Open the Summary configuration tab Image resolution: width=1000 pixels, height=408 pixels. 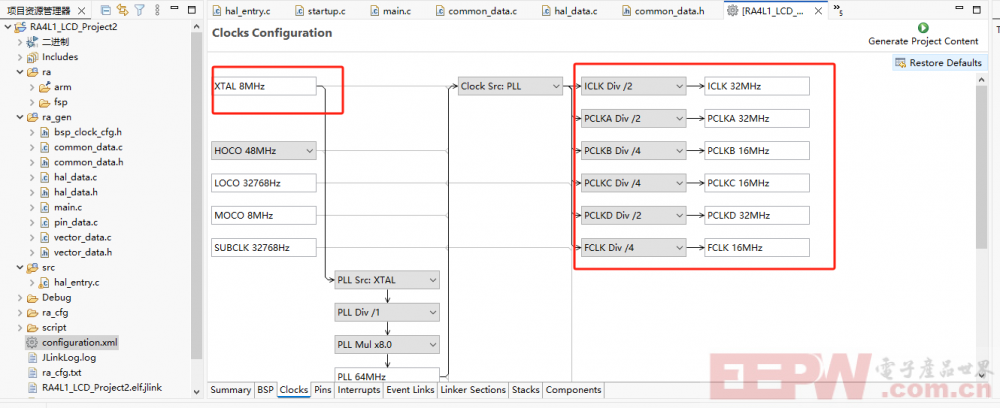[x=230, y=390]
